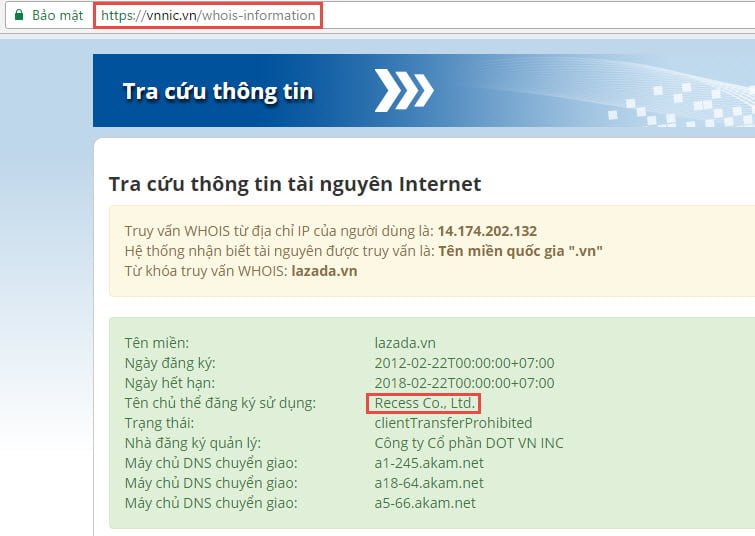Screen dimensions: 755x536
Task: Click the bold "Tên miền quốc gia .vn" text
Action: pos(520,250)
